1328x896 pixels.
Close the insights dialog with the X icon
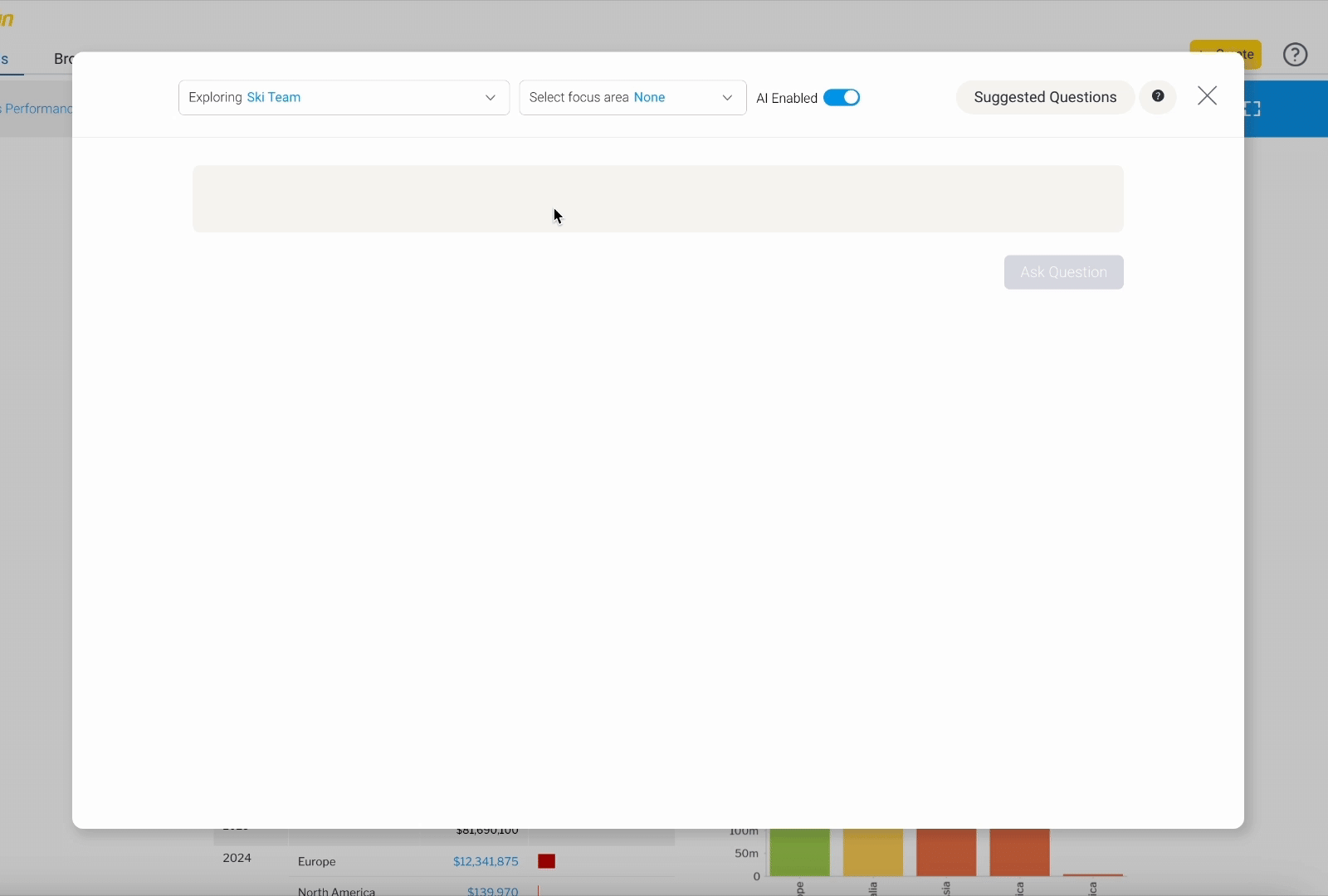pos(1207,95)
